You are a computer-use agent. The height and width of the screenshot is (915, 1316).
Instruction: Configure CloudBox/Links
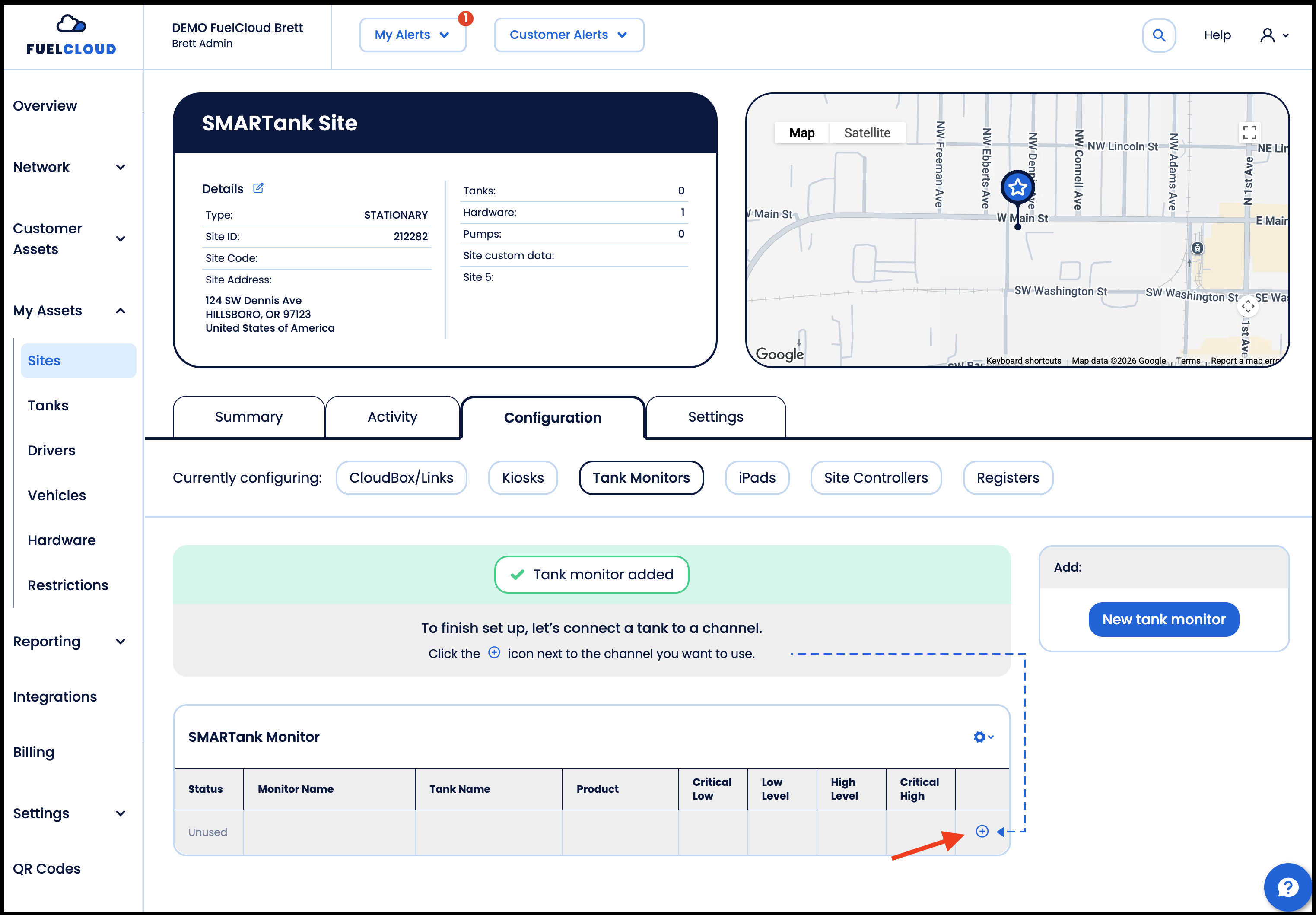tap(401, 477)
